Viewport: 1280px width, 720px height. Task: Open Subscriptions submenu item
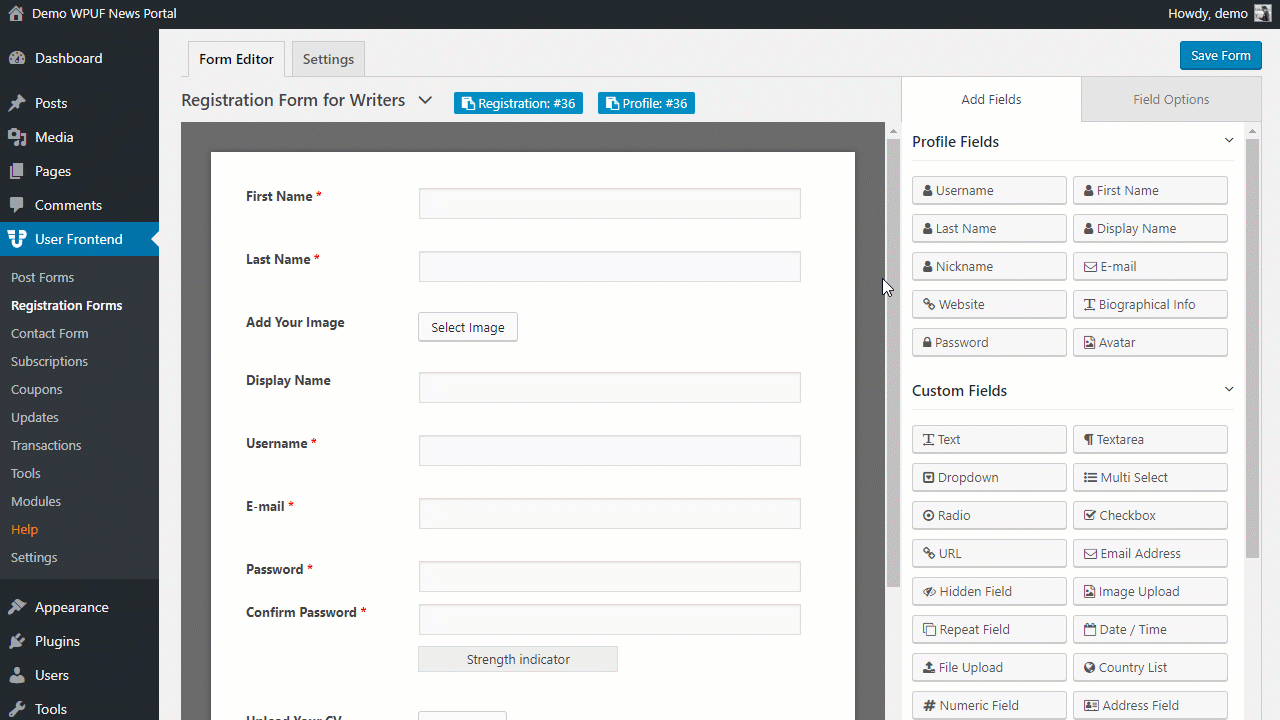pos(49,361)
